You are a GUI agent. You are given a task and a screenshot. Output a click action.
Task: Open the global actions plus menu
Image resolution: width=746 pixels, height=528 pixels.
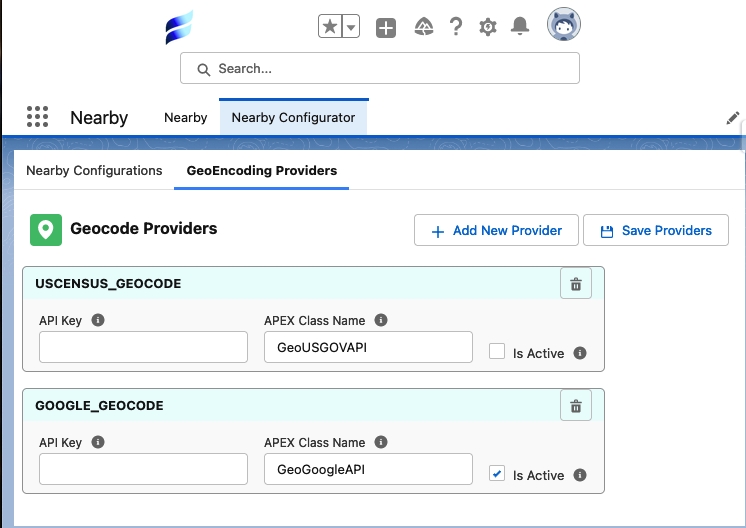pyautogui.click(x=386, y=28)
